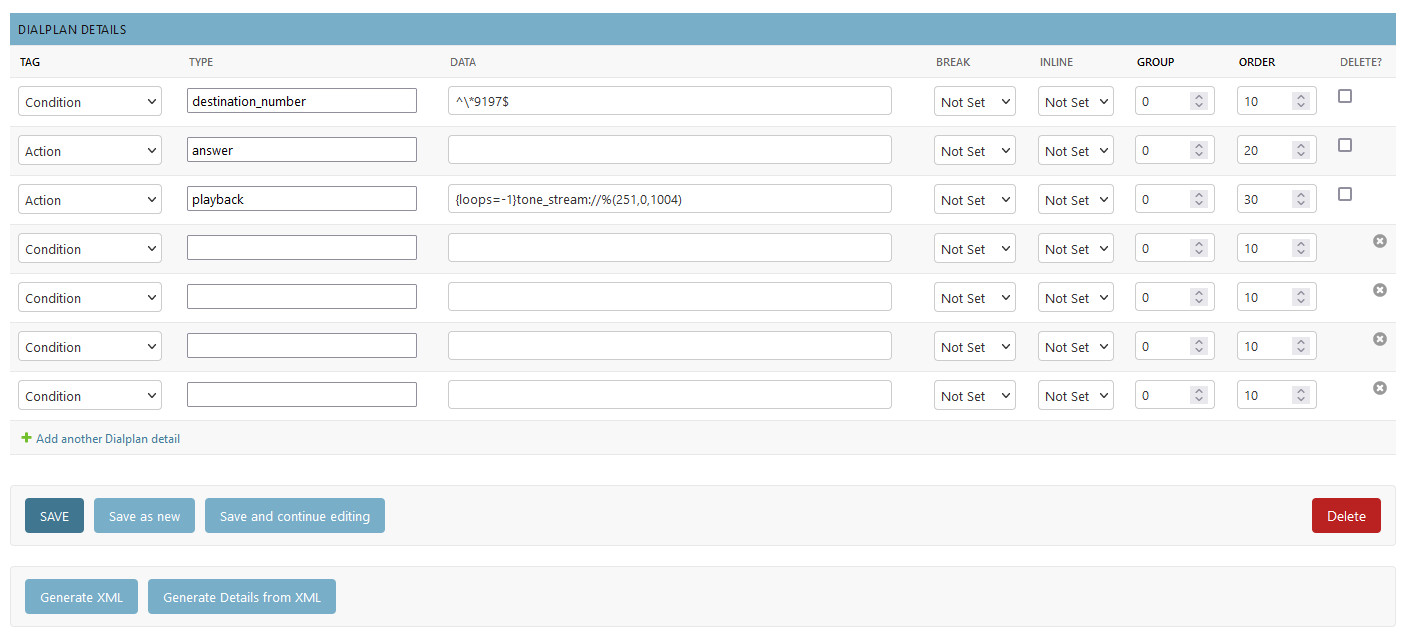The width and height of the screenshot is (1410, 640).
Task: Check delete box for playback row
Action: pos(1345,194)
